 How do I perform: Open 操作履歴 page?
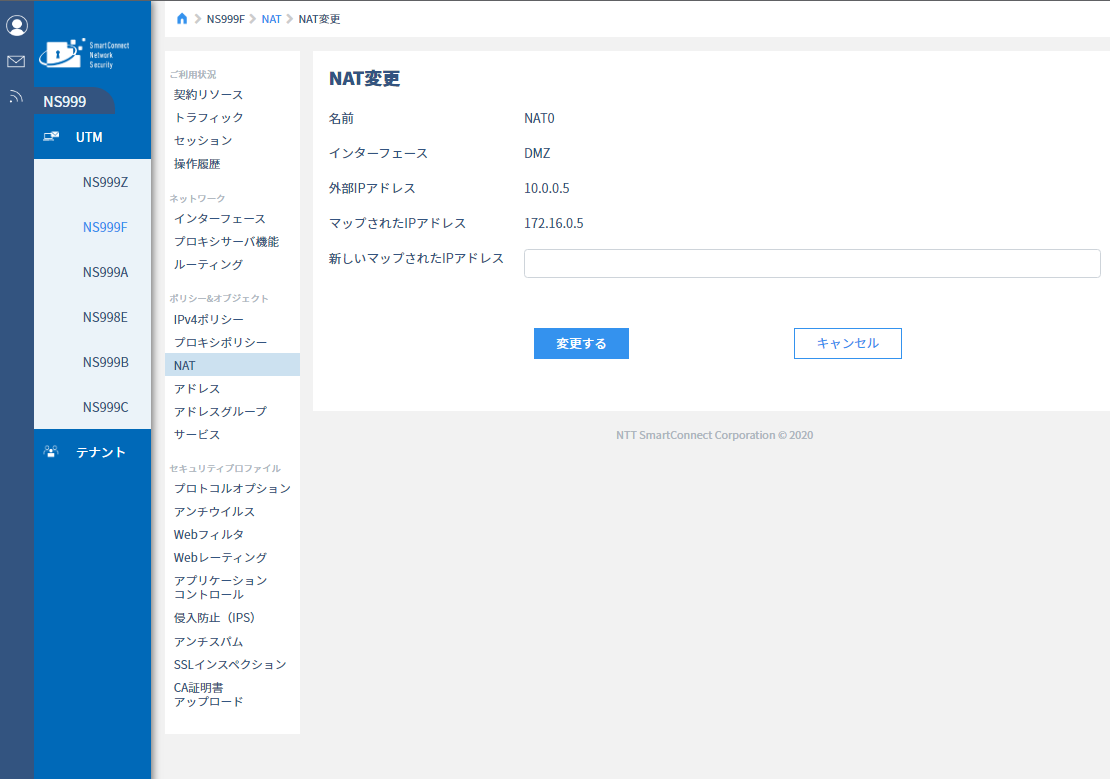[x=197, y=164]
